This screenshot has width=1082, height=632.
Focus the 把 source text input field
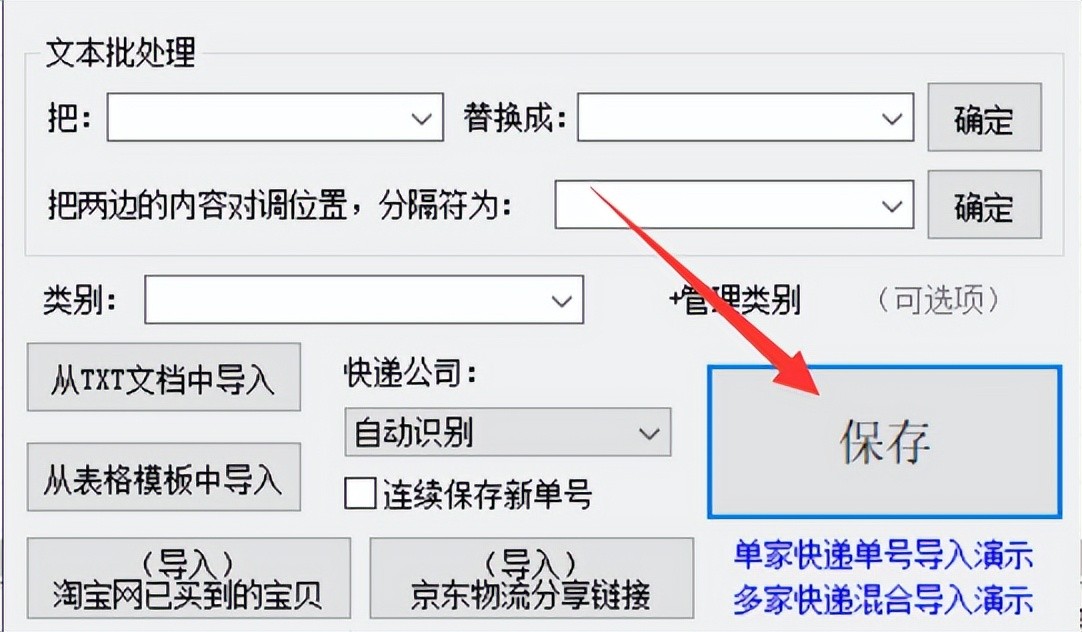[x=256, y=118]
